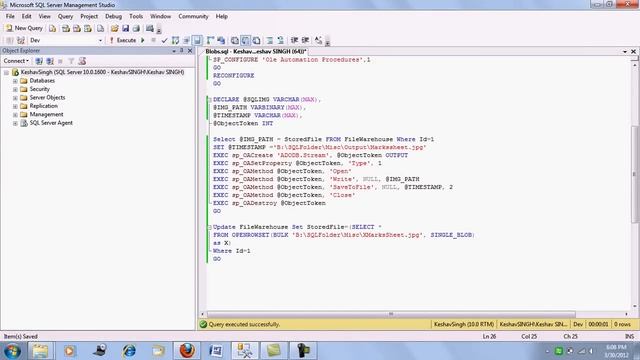Open the Community menu
640x360 pixels.
193,16
